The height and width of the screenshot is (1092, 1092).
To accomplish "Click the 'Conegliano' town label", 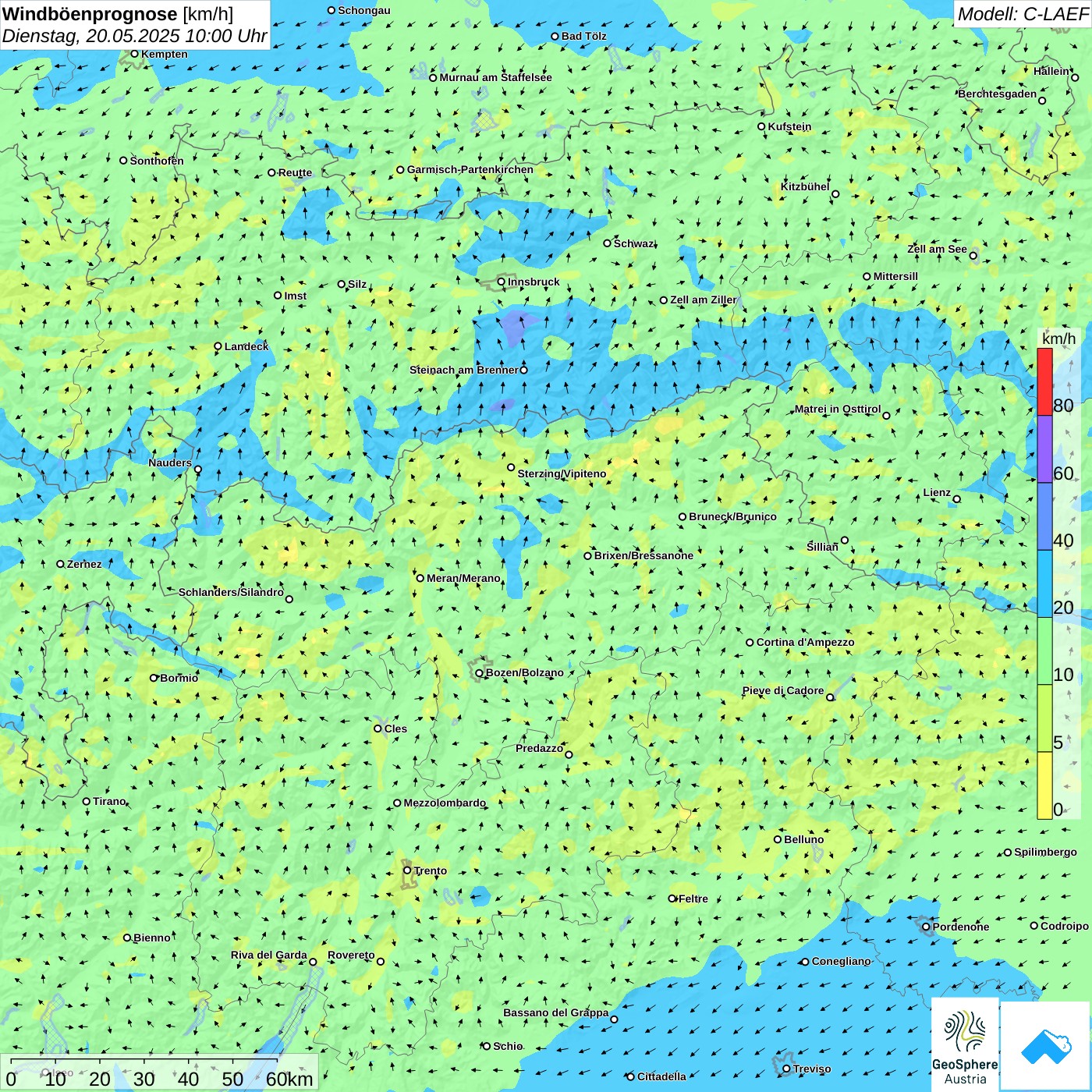I will coord(842,961).
